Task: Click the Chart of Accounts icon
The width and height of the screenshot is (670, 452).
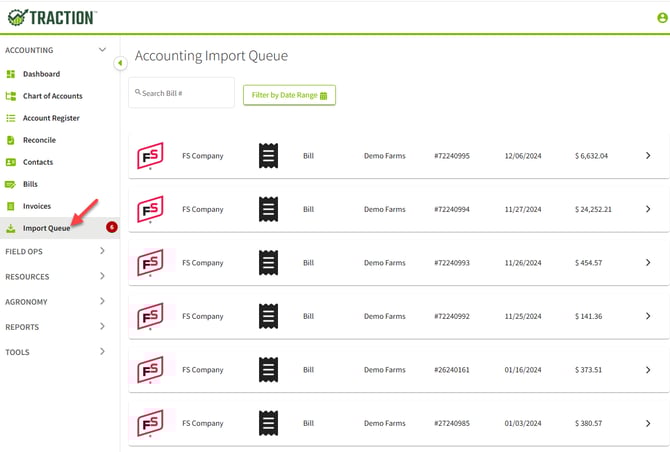Action: (x=11, y=96)
